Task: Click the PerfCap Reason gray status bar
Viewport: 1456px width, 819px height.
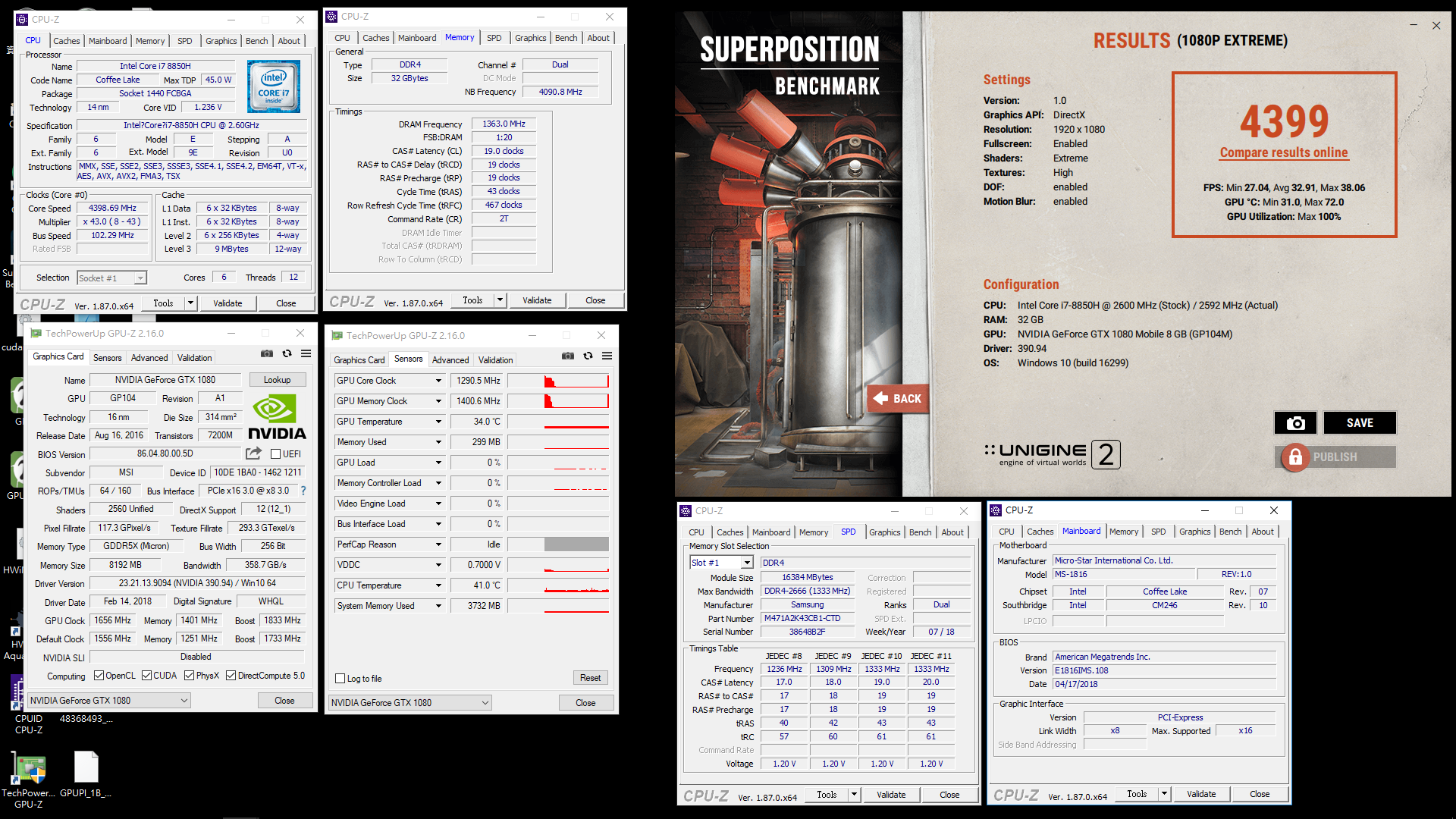Action: pyautogui.click(x=576, y=544)
